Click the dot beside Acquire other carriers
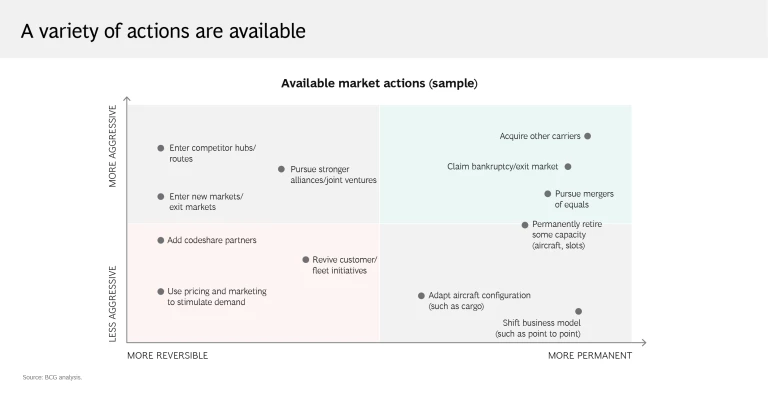The width and height of the screenshot is (768, 402). point(588,136)
